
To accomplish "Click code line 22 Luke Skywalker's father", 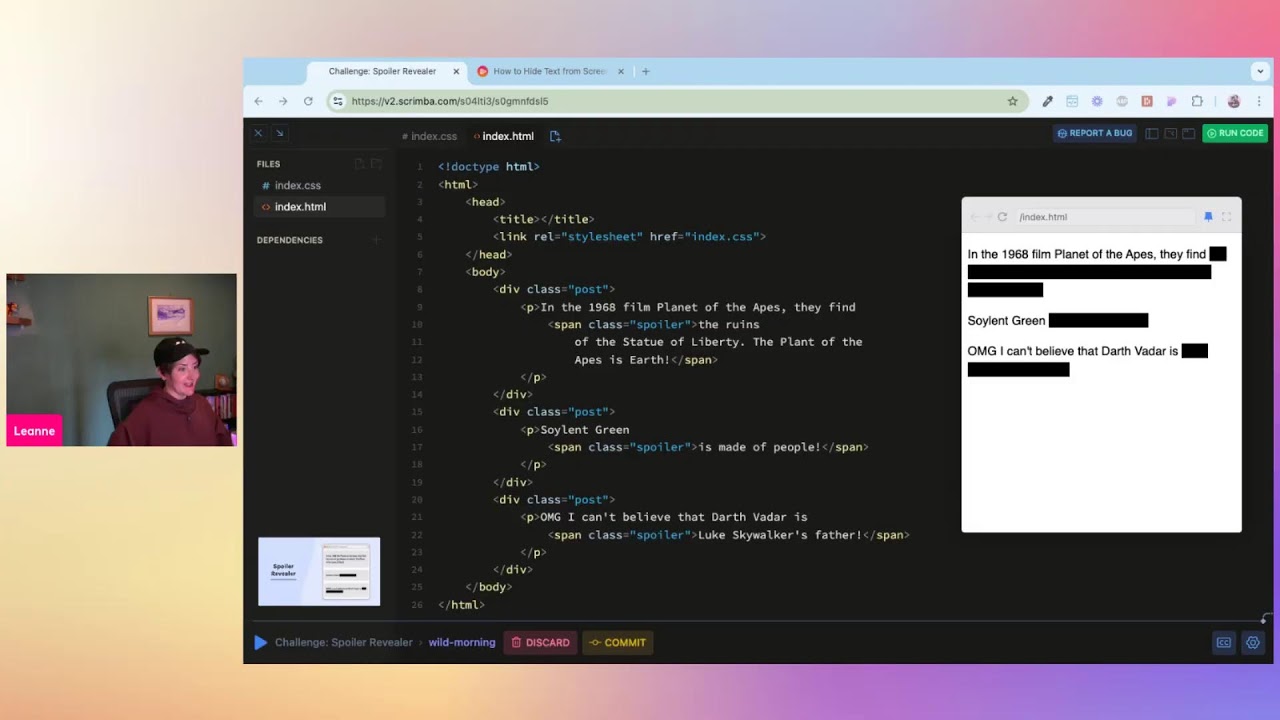I will [728, 535].
